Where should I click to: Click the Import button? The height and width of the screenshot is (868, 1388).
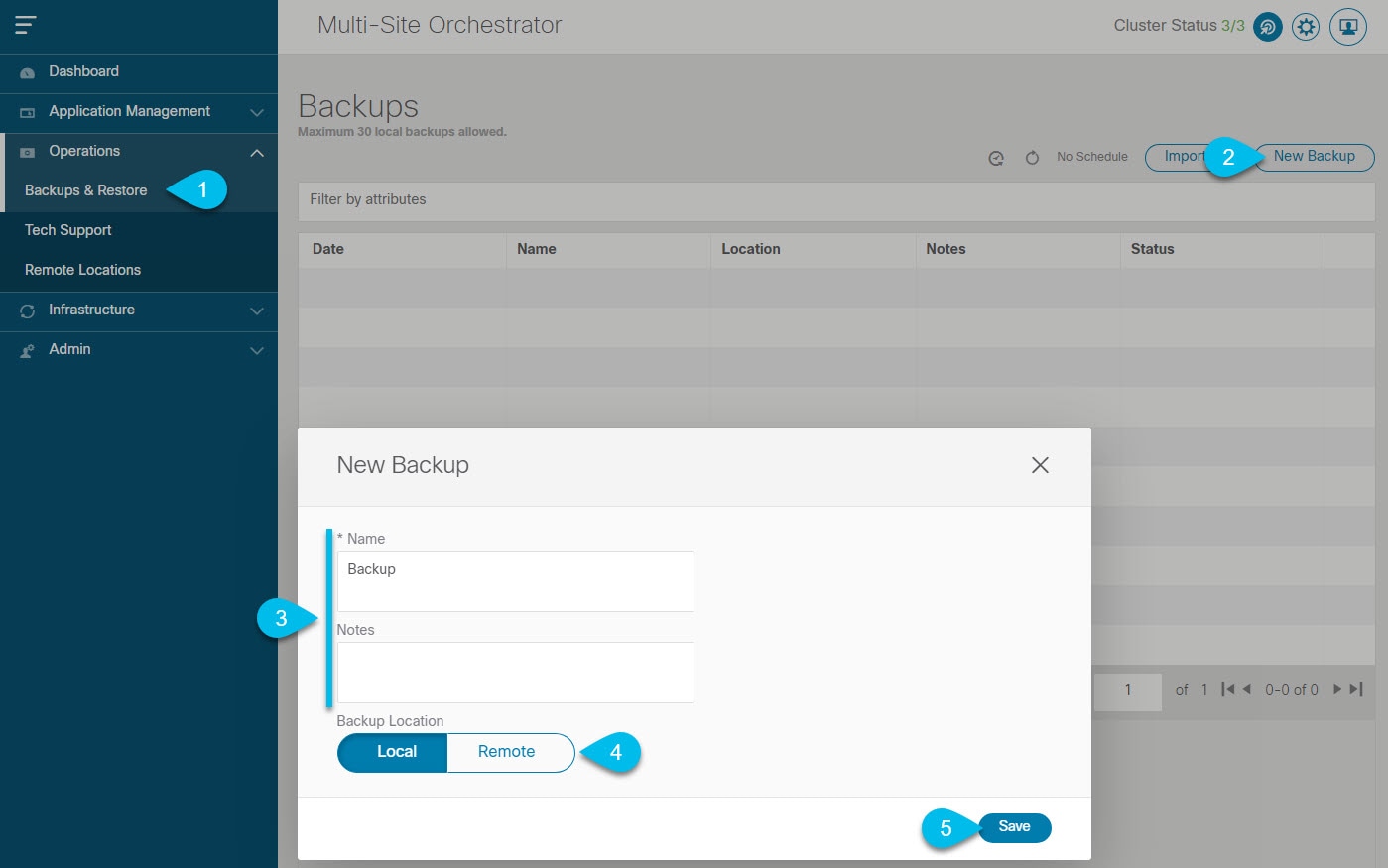pos(1185,157)
